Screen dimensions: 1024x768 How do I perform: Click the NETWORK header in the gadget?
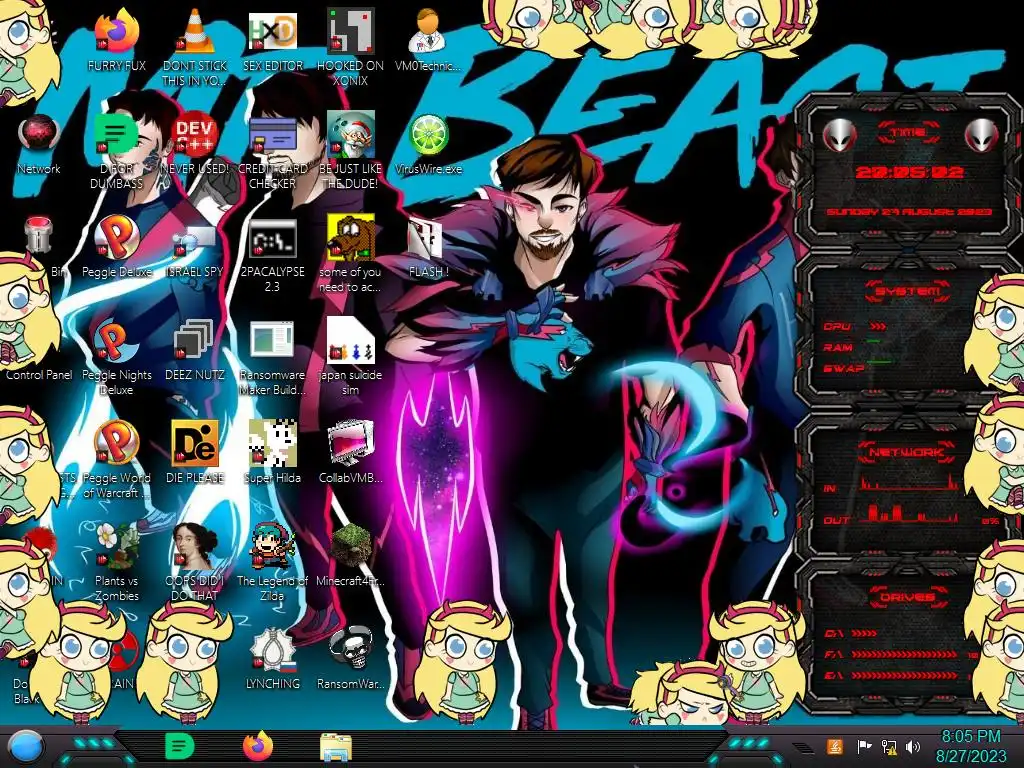[x=908, y=452]
